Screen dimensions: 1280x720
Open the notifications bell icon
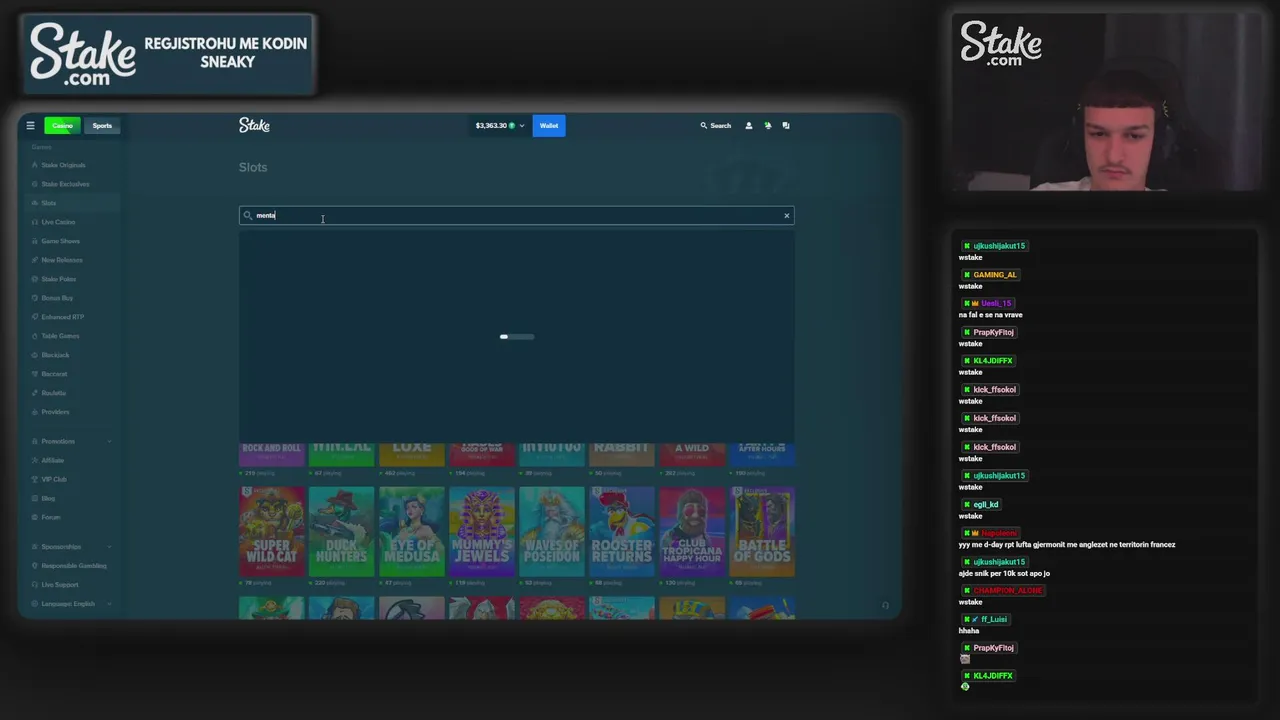click(767, 126)
